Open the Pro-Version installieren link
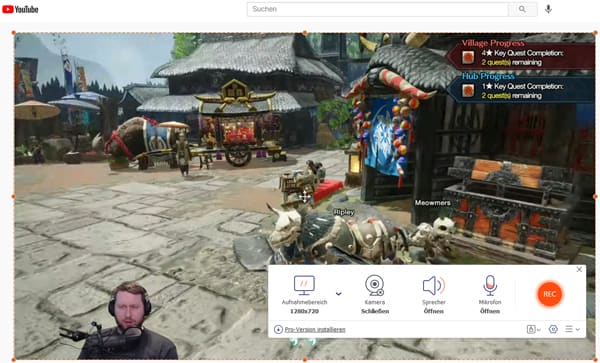This screenshot has width=600, height=363. coord(315,329)
